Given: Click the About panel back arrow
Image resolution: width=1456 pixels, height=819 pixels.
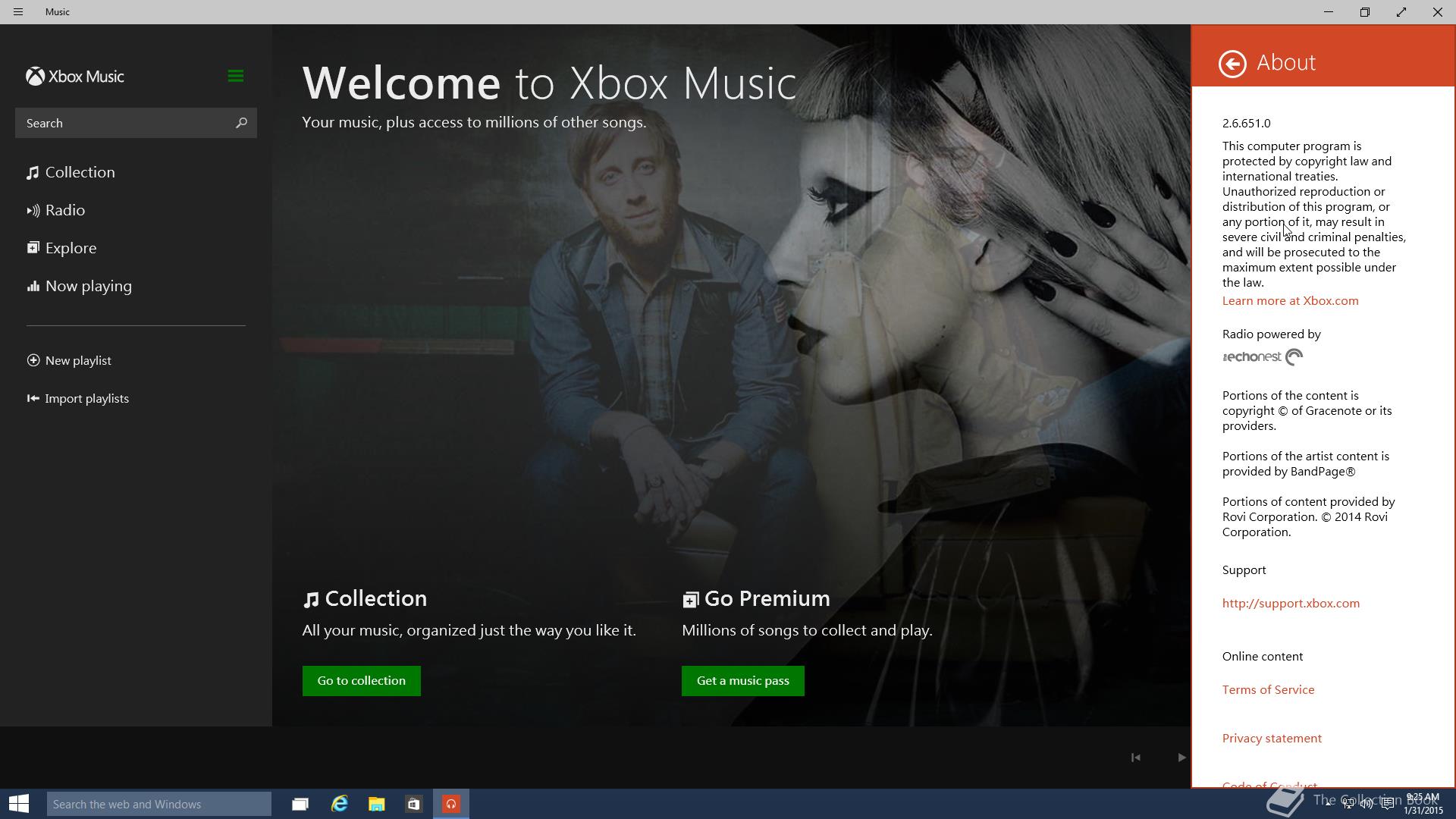Looking at the screenshot, I should coord(1232,64).
